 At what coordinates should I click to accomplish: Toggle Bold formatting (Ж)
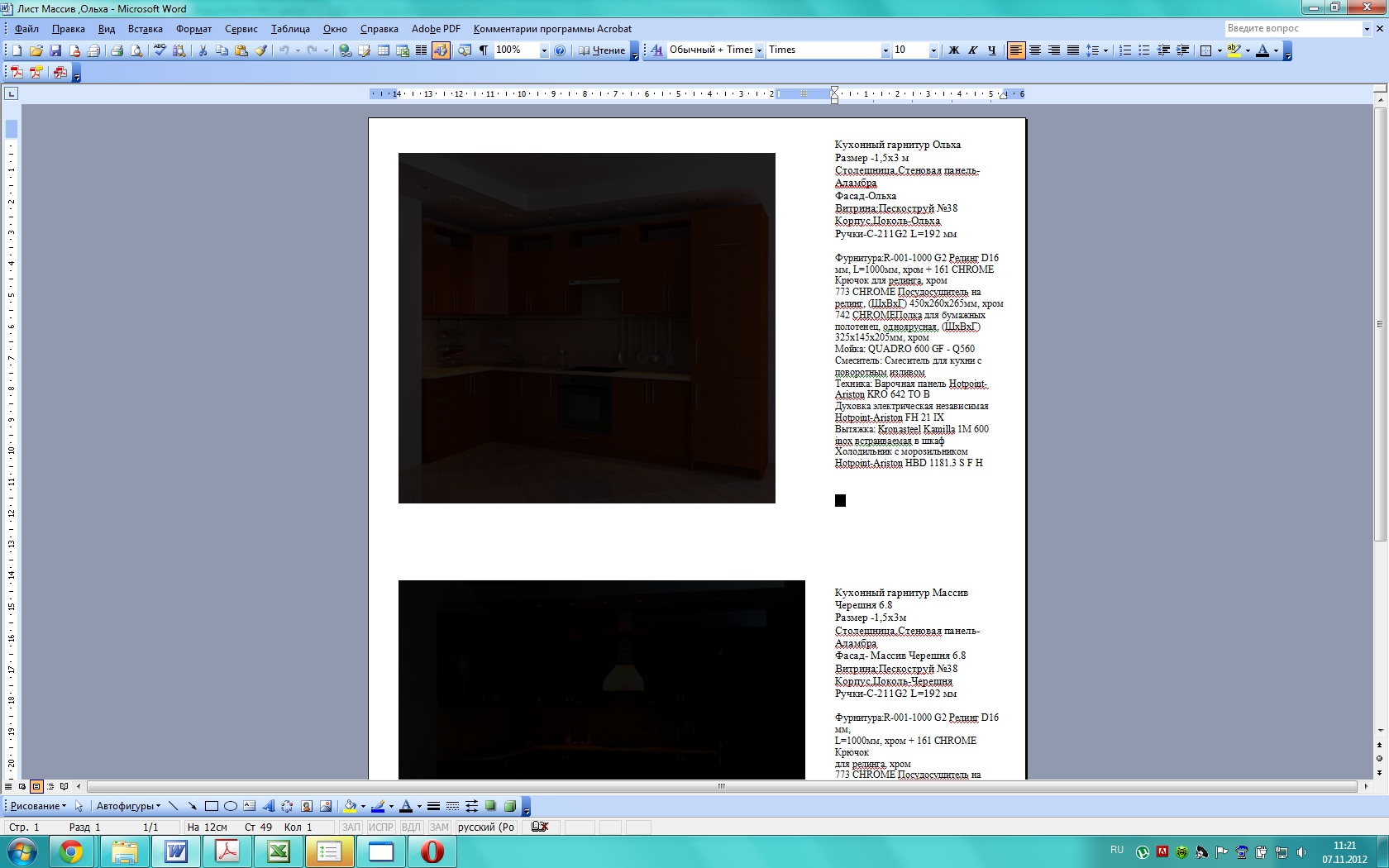point(953,50)
